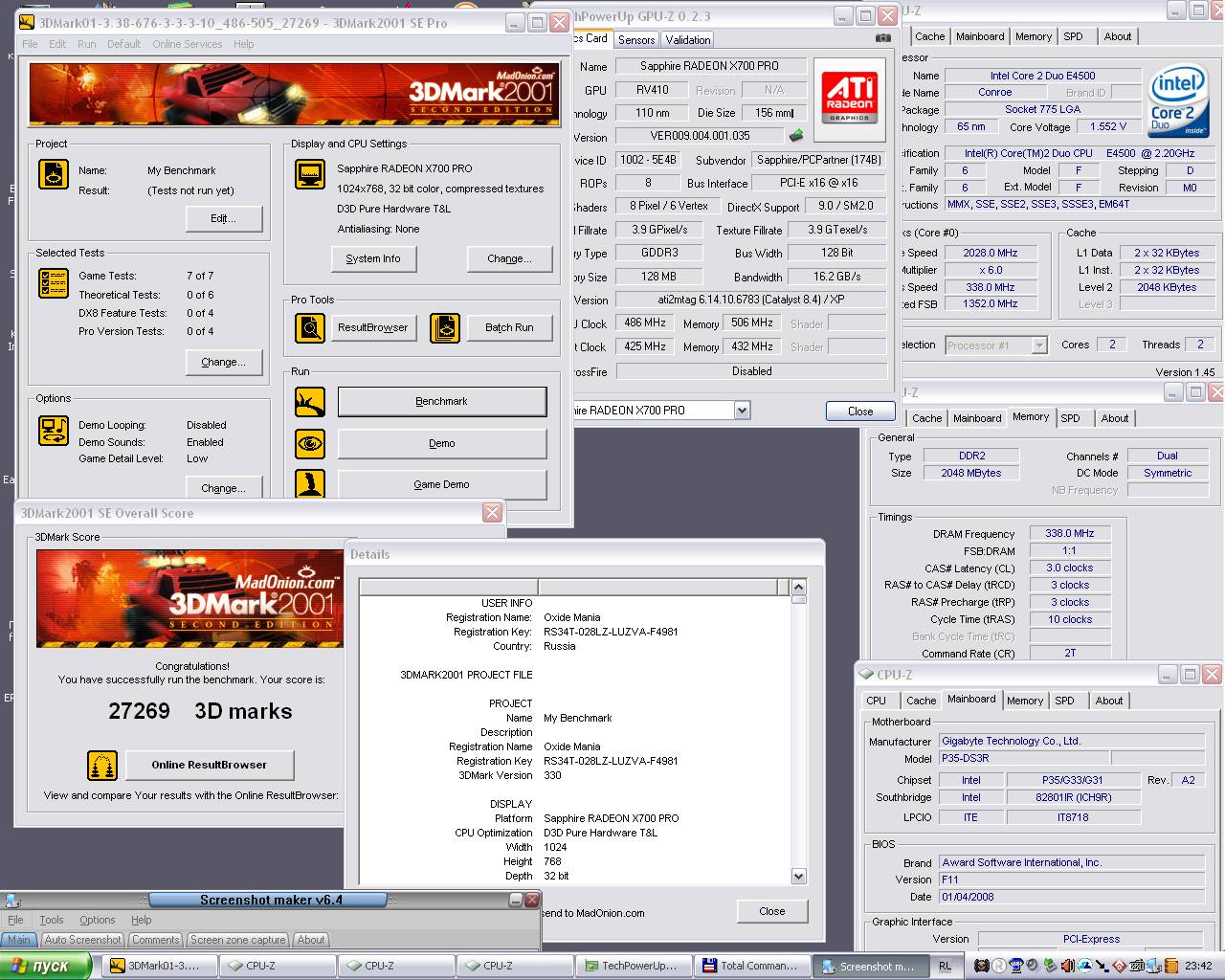Screen dimensions: 1225x980
Task: Switch to SPD tab in top CPU-Z window
Action: (1074, 36)
